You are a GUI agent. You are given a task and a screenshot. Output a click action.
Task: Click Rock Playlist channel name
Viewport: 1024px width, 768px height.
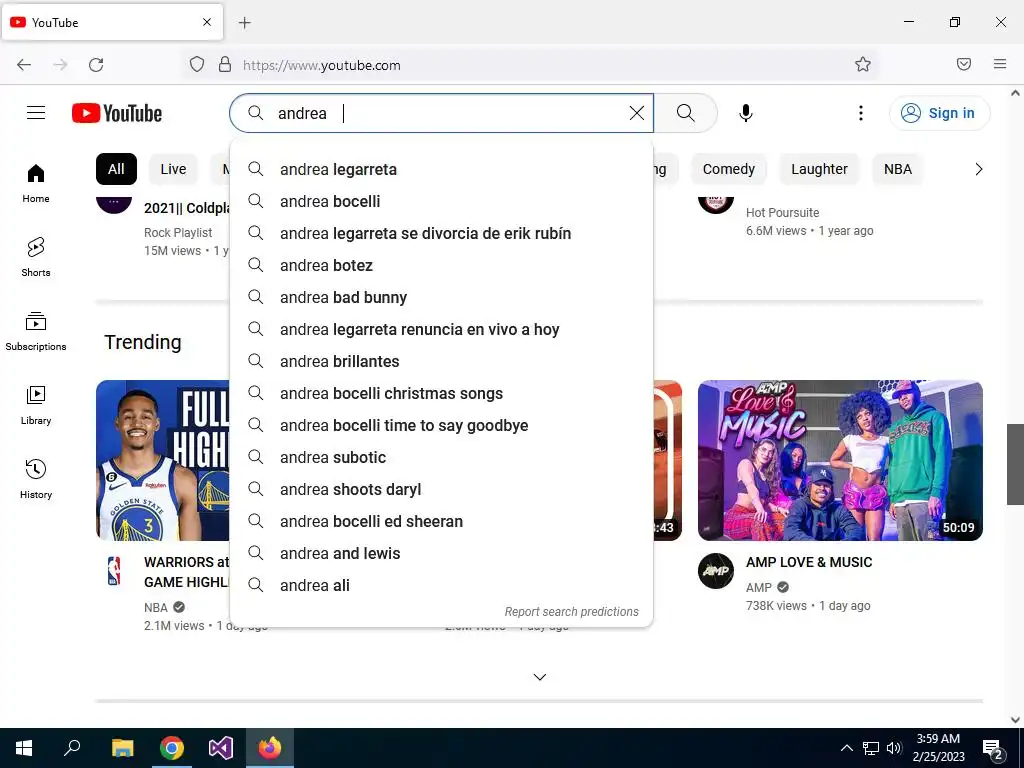click(178, 232)
